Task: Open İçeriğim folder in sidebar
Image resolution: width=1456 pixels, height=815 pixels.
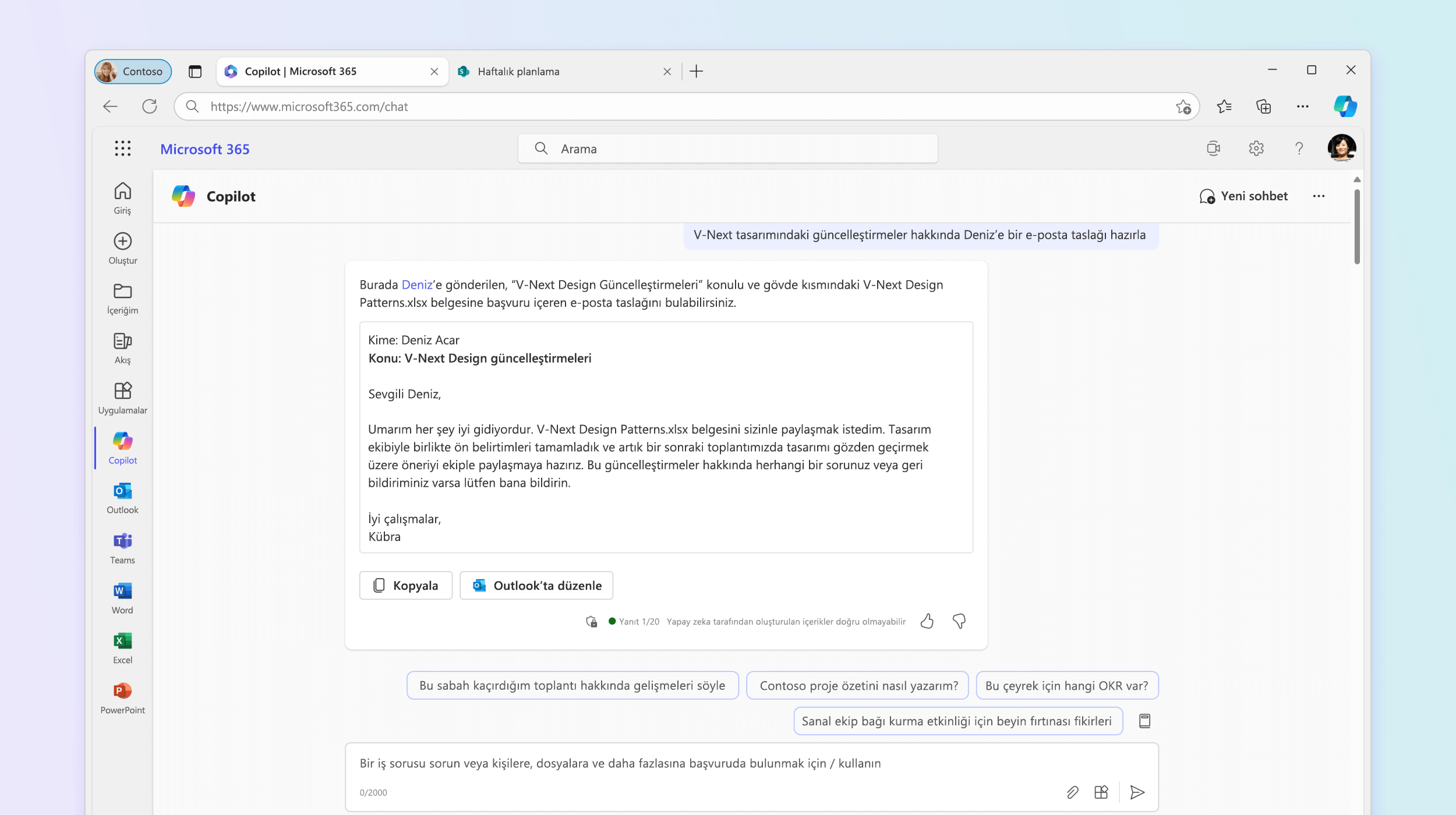Action: click(x=122, y=299)
